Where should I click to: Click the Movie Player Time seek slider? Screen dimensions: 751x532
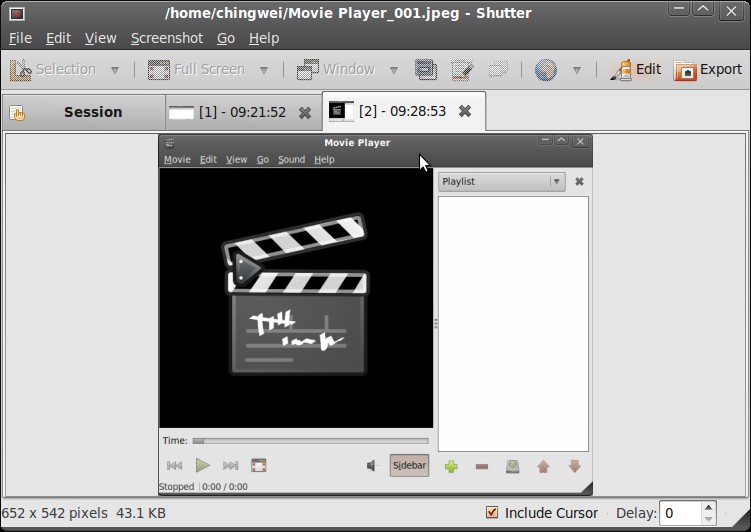[x=310, y=441]
